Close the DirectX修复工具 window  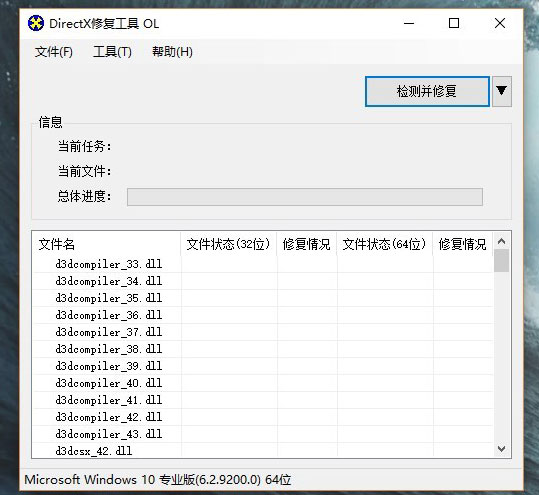pos(500,23)
